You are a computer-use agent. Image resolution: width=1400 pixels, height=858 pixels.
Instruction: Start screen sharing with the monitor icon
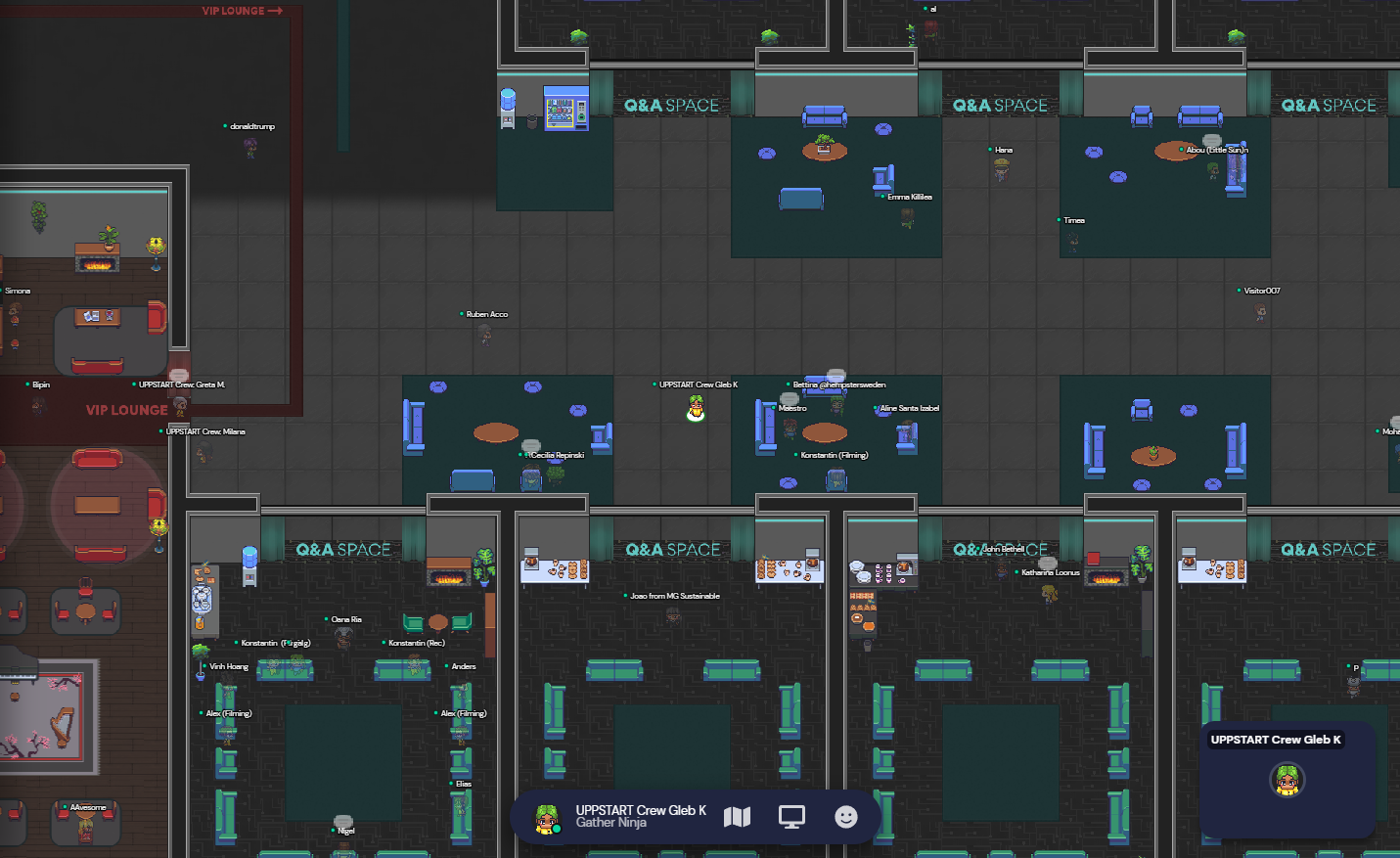pos(791,817)
